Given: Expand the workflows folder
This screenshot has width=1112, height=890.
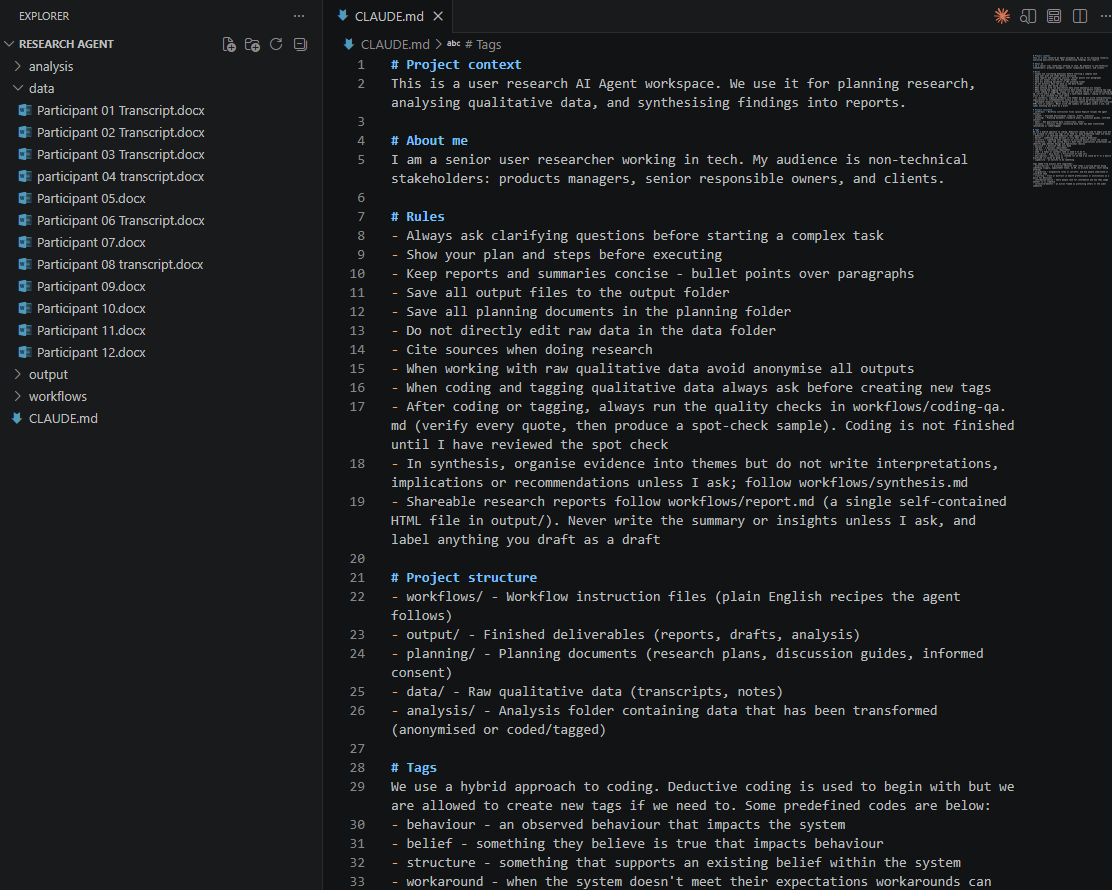Looking at the screenshot, I should click(x=57, y=396).
